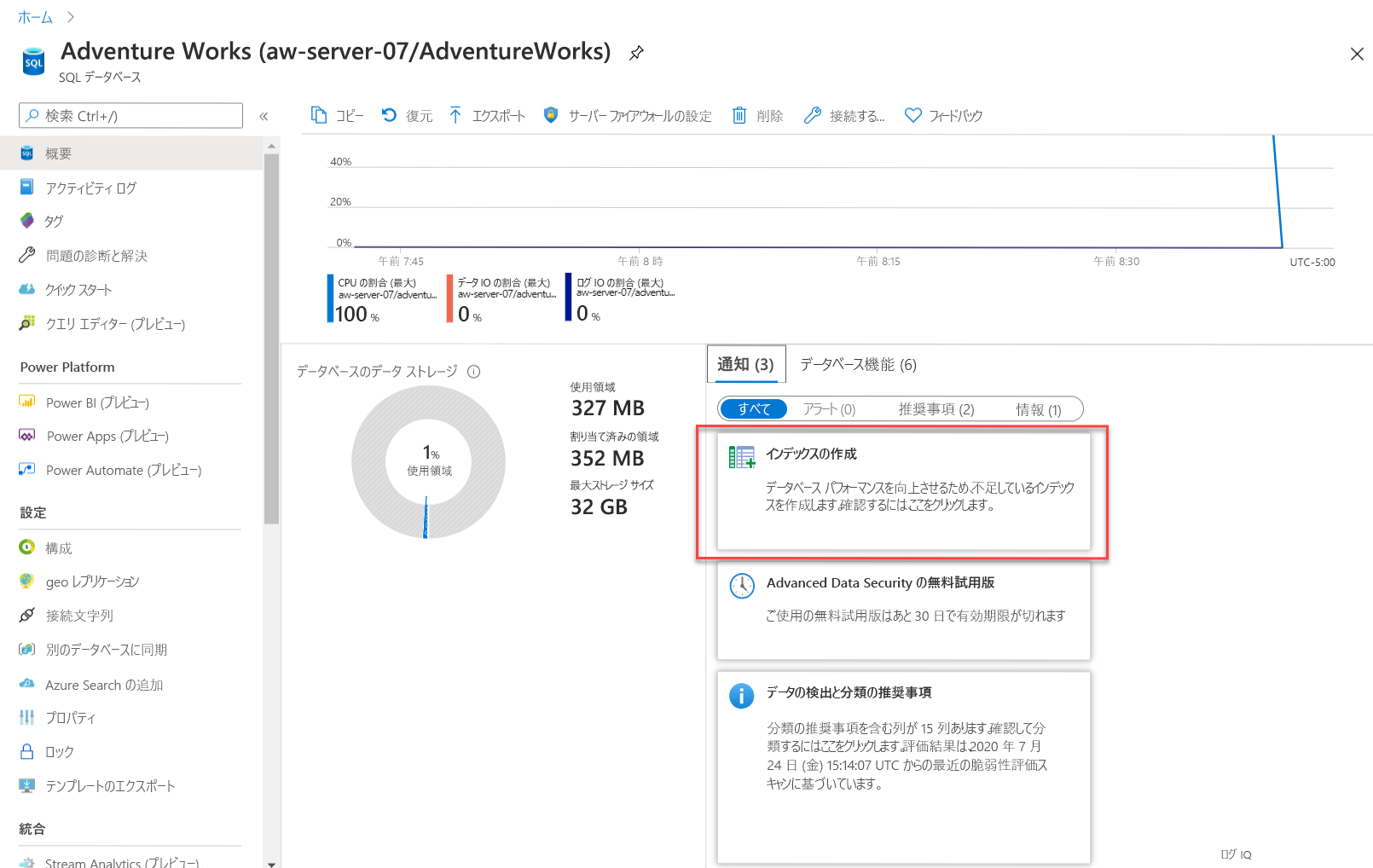
Task: Click the プロパティ icon
Action: point(27,717)
